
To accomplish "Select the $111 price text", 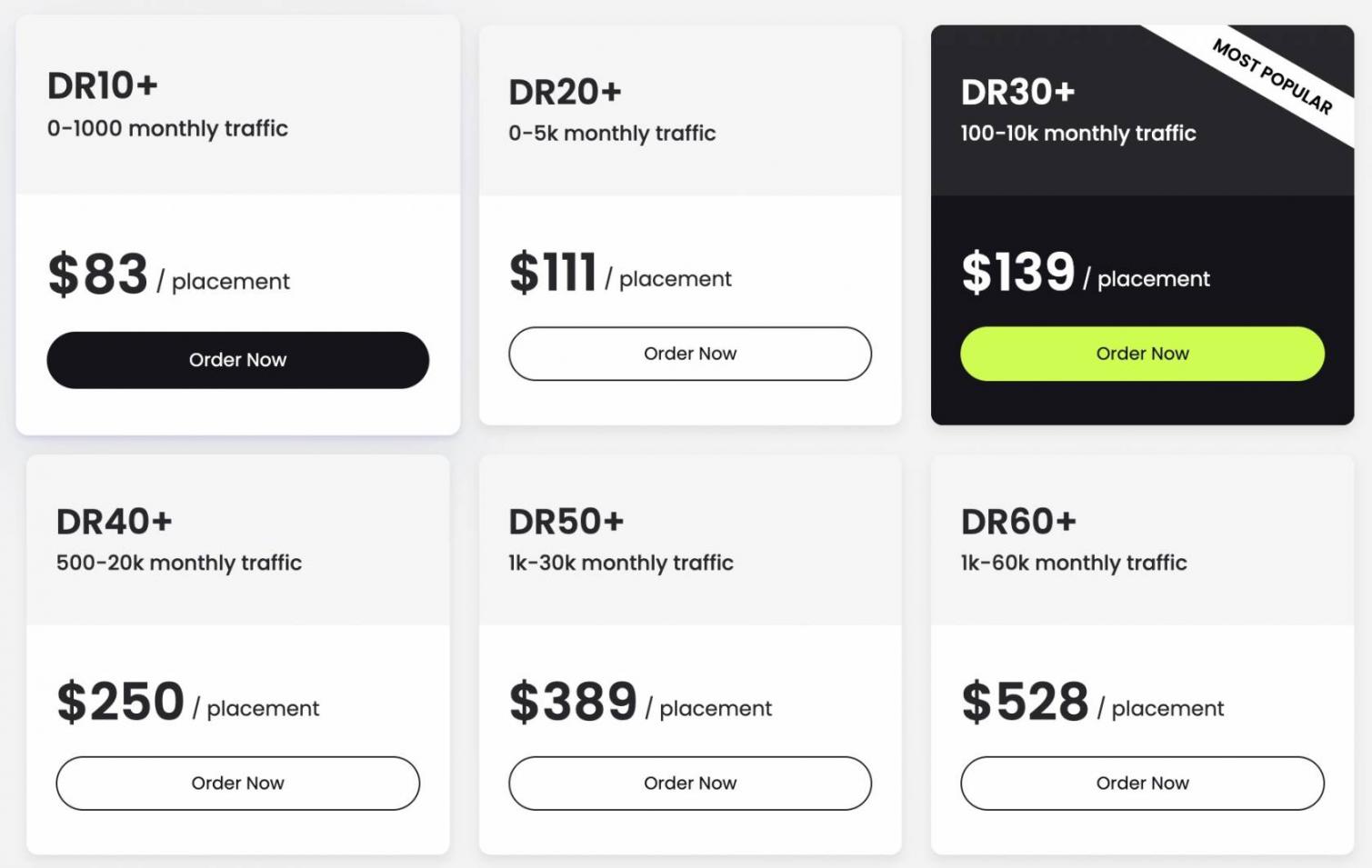I will pyautogui.click(x=553, y=272).
